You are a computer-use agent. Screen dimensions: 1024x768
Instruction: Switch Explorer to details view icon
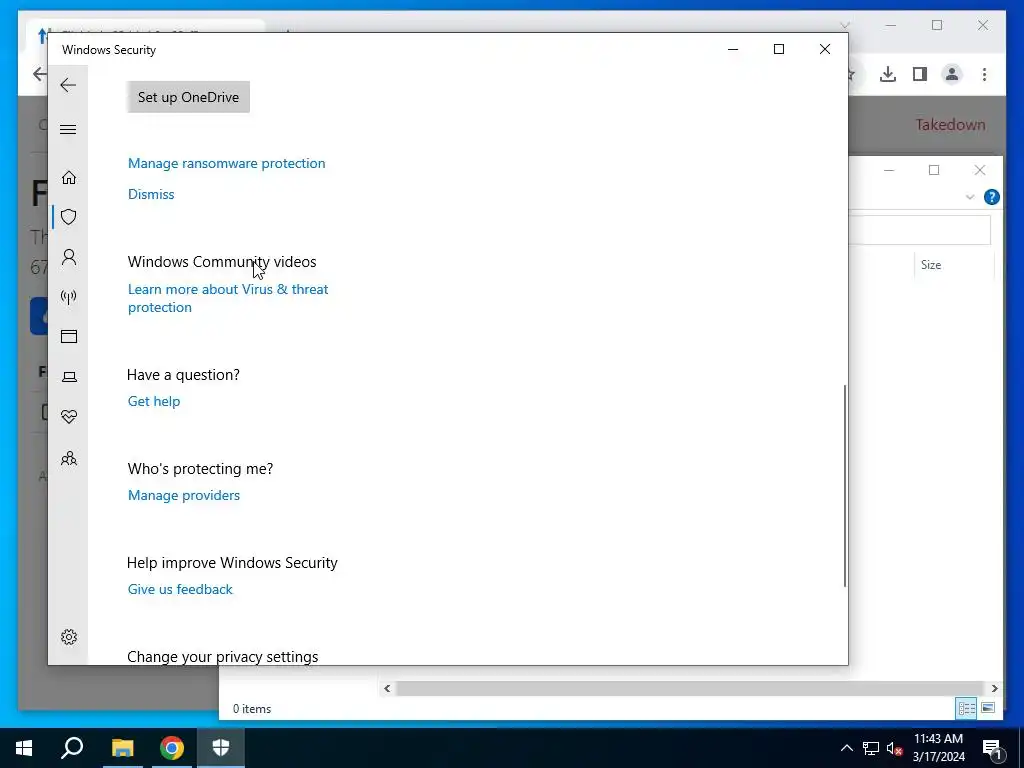[967, 708]
